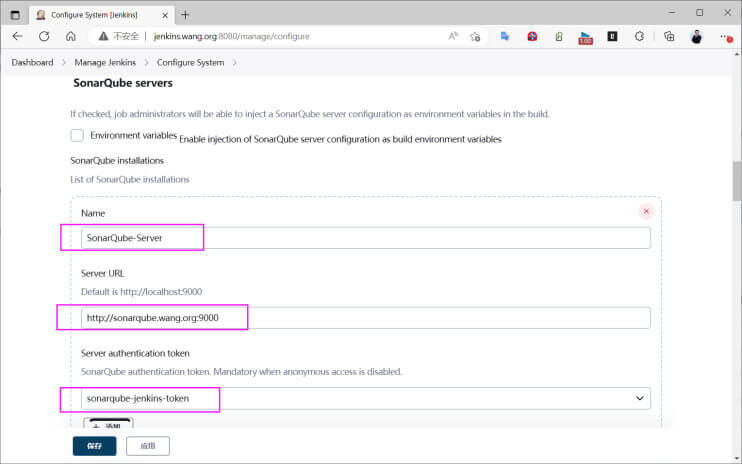Click the 'Enable injection of SonarQube server configuration' text
Image resolution: width=742 pixels, height=464 pixels.
click(x=340, y=139)
